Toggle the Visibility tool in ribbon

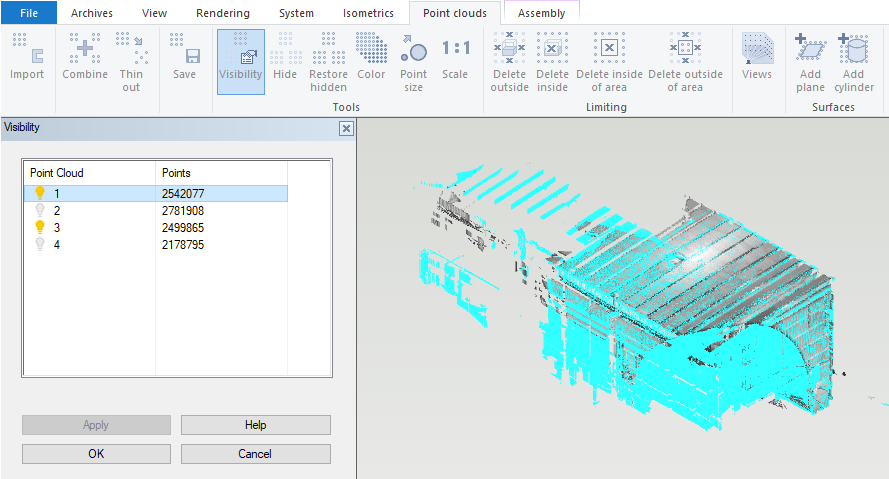pos(240,60)
